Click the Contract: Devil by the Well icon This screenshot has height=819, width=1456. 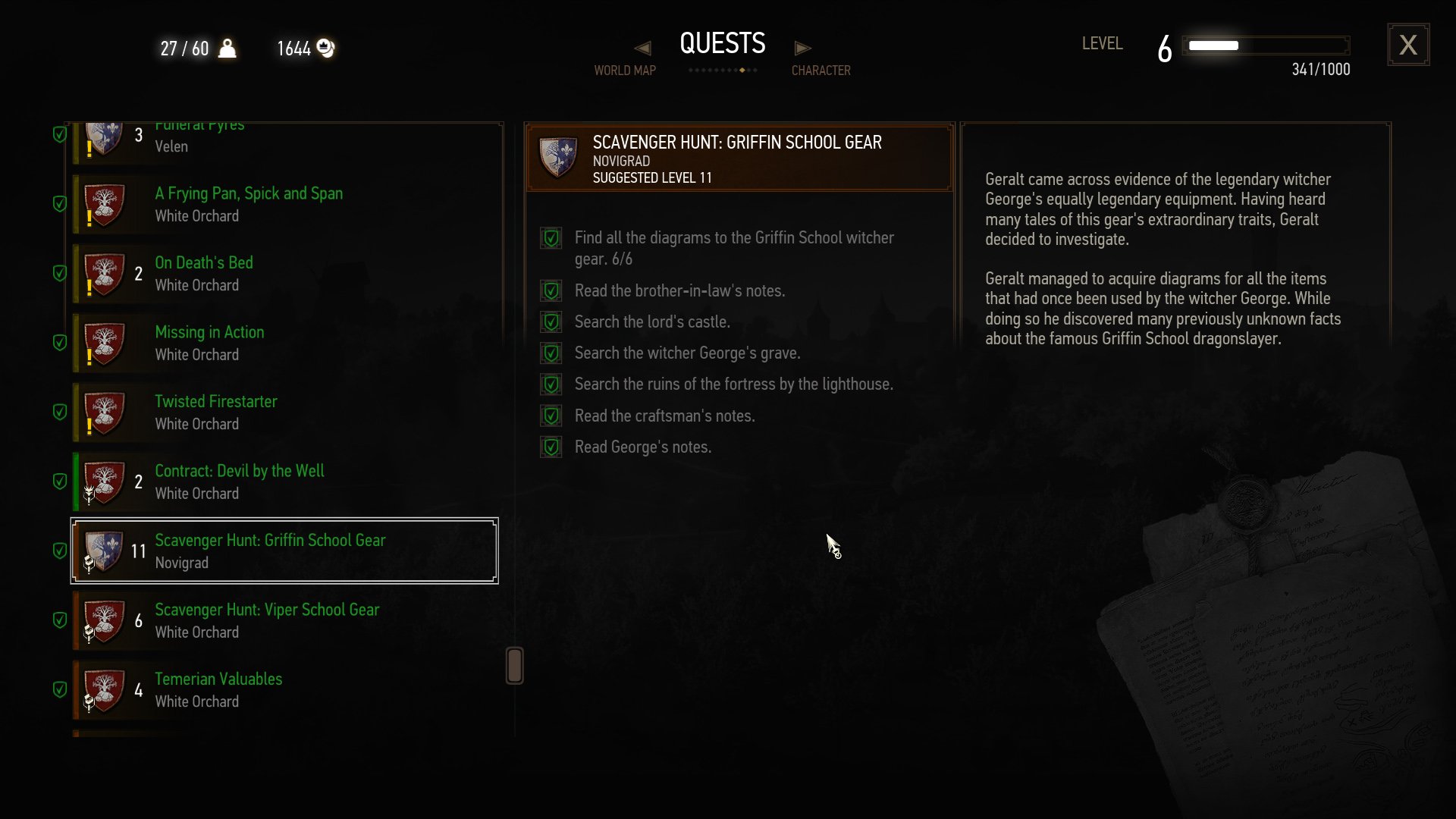[103, 481]
